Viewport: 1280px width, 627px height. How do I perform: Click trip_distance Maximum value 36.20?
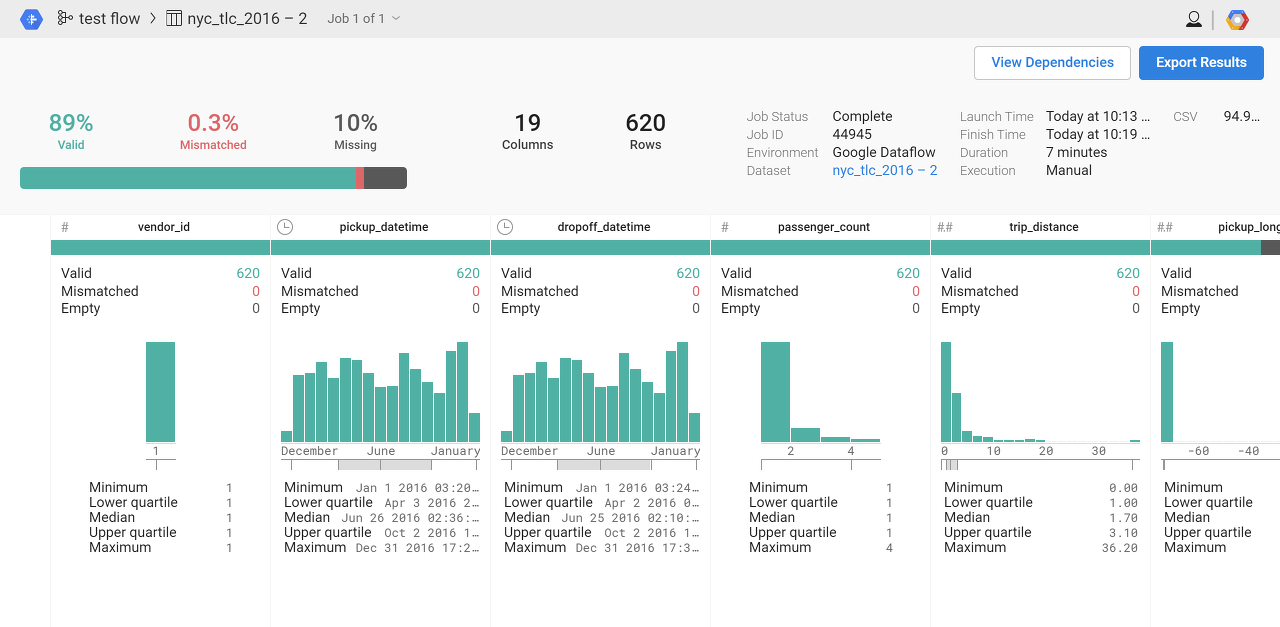coord(1122,548)
